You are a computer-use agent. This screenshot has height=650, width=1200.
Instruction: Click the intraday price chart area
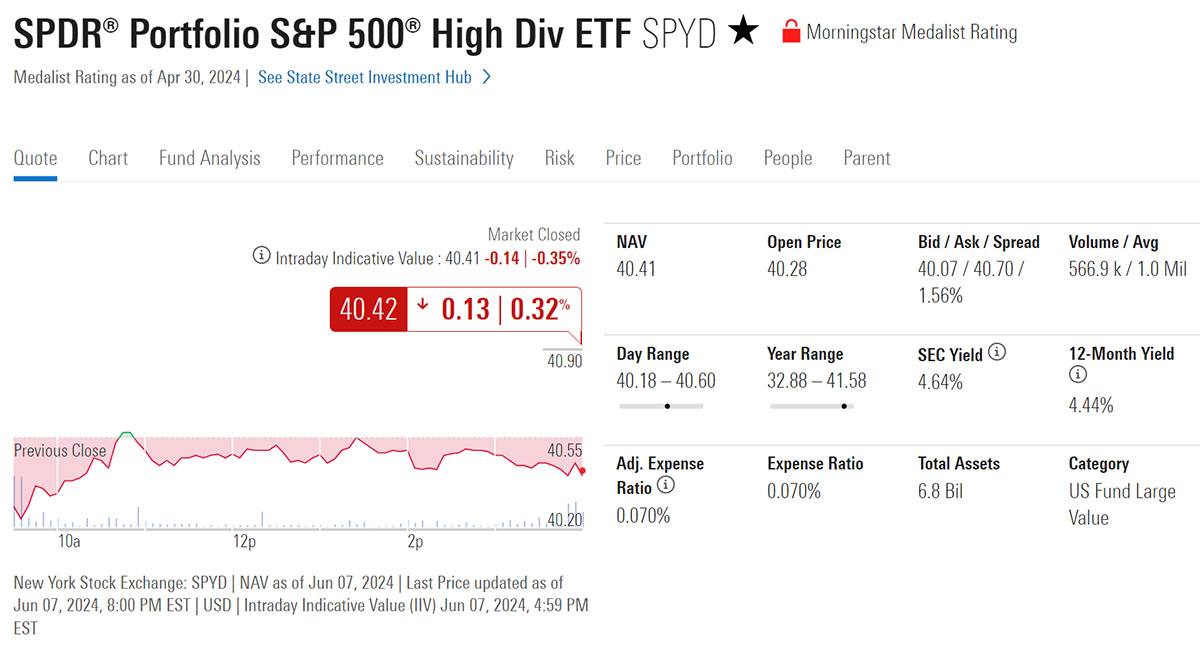click(300, 480)
